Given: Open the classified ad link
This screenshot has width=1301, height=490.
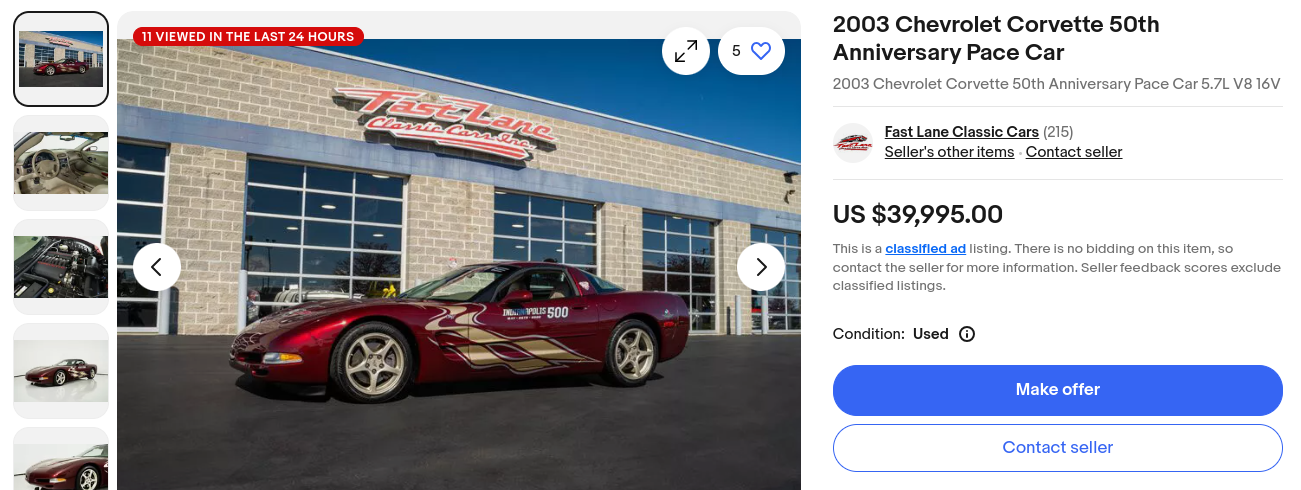Looking at the screenshot, I should point(925,248).
